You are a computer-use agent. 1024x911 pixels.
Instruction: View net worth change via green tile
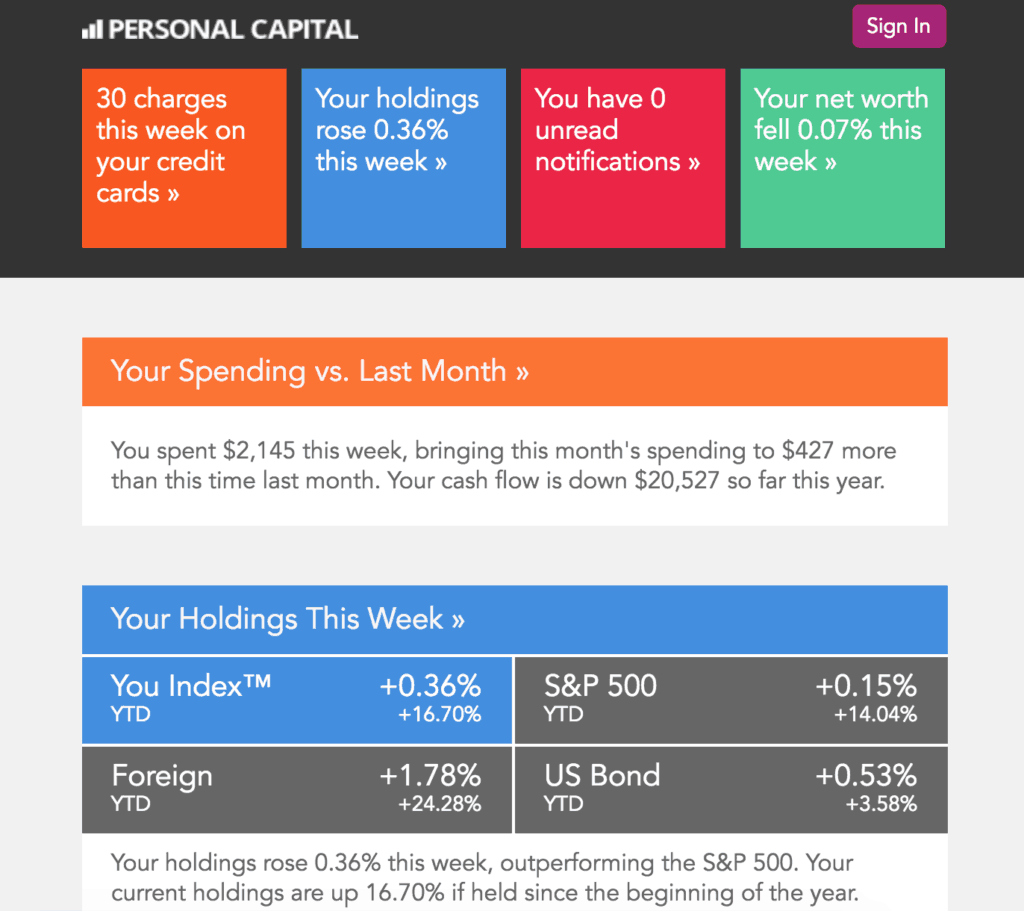point(842,157)
